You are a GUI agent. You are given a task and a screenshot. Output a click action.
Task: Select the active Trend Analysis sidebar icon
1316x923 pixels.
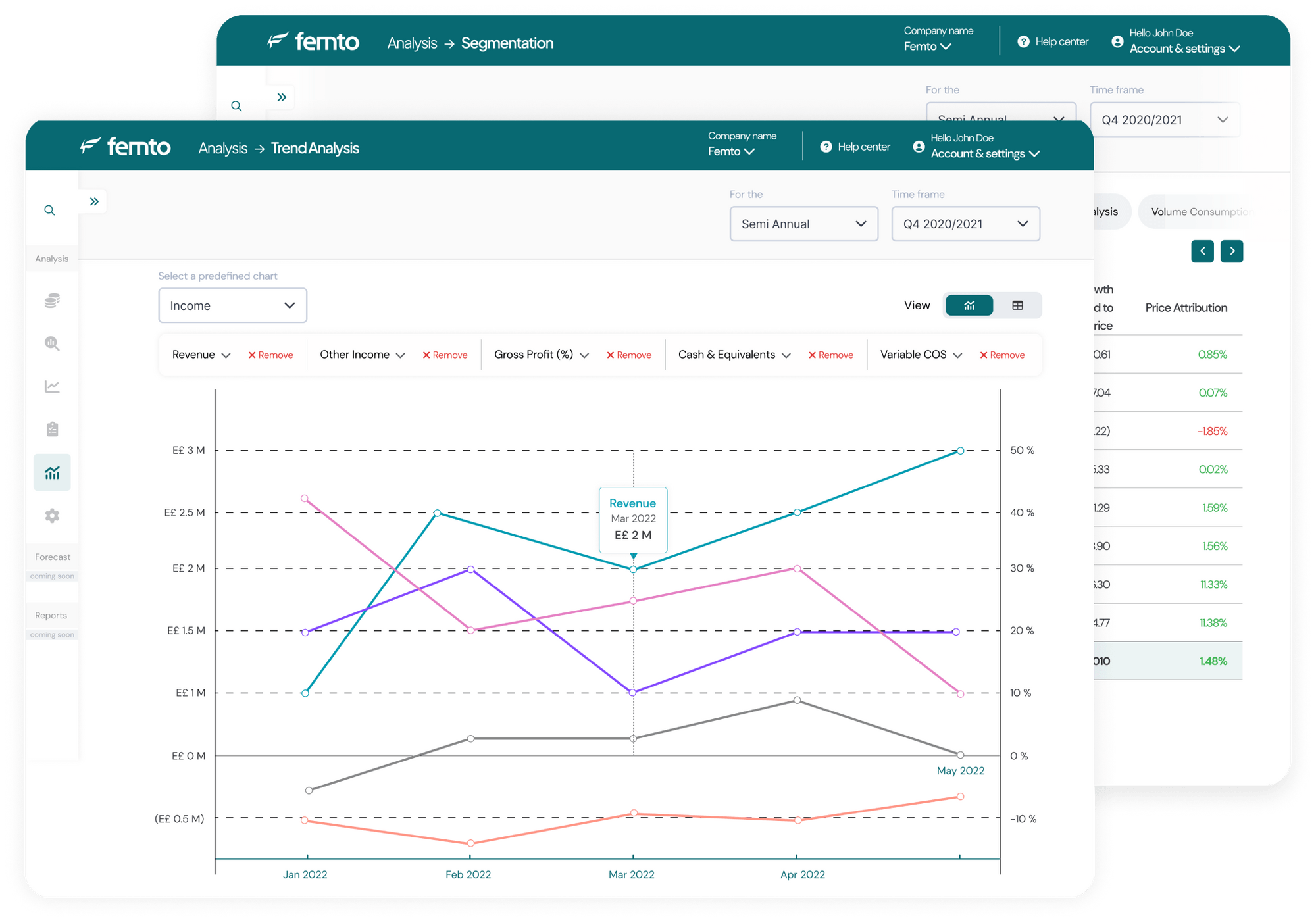tap(52, 472)
